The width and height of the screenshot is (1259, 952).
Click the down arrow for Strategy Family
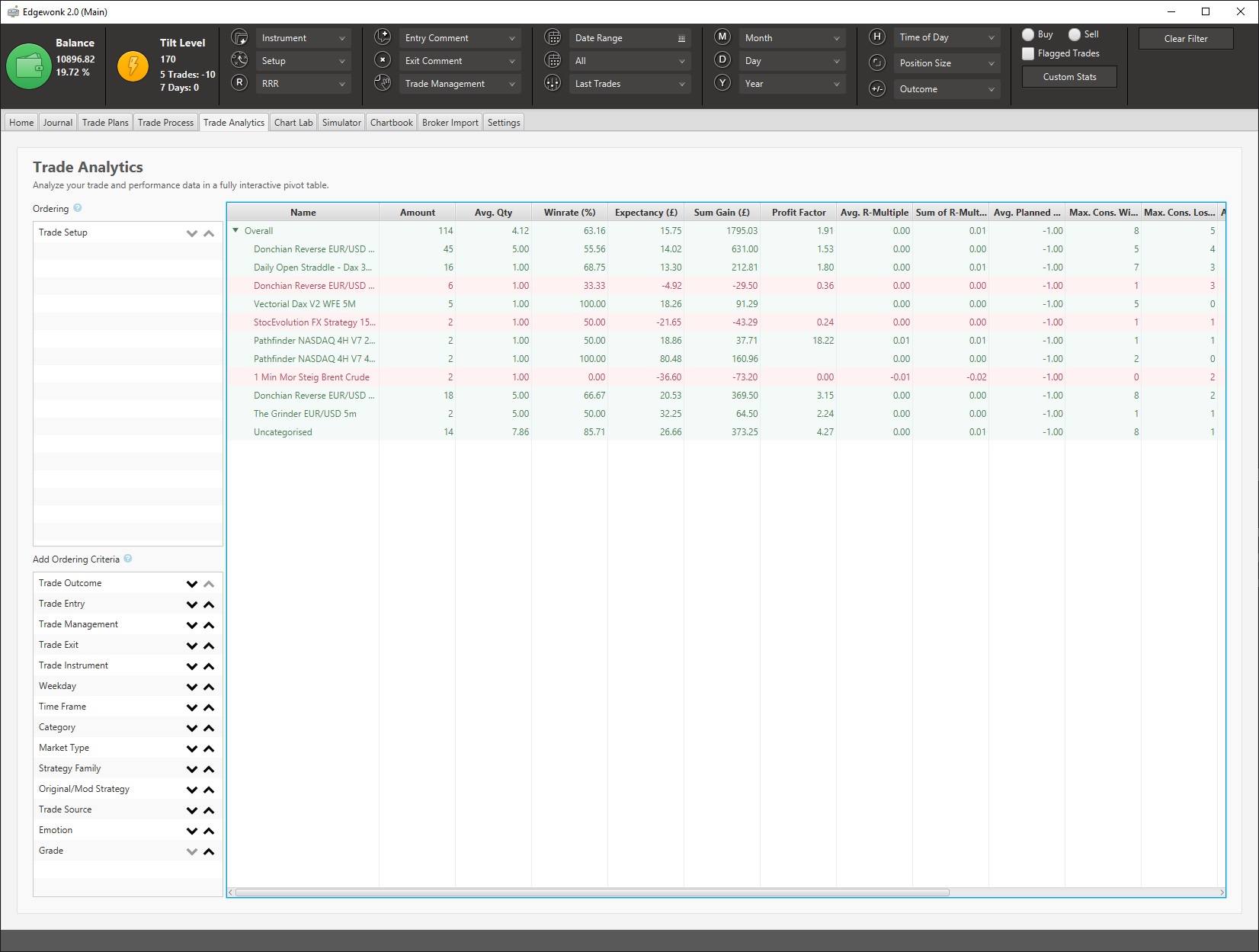click(192, 769)
